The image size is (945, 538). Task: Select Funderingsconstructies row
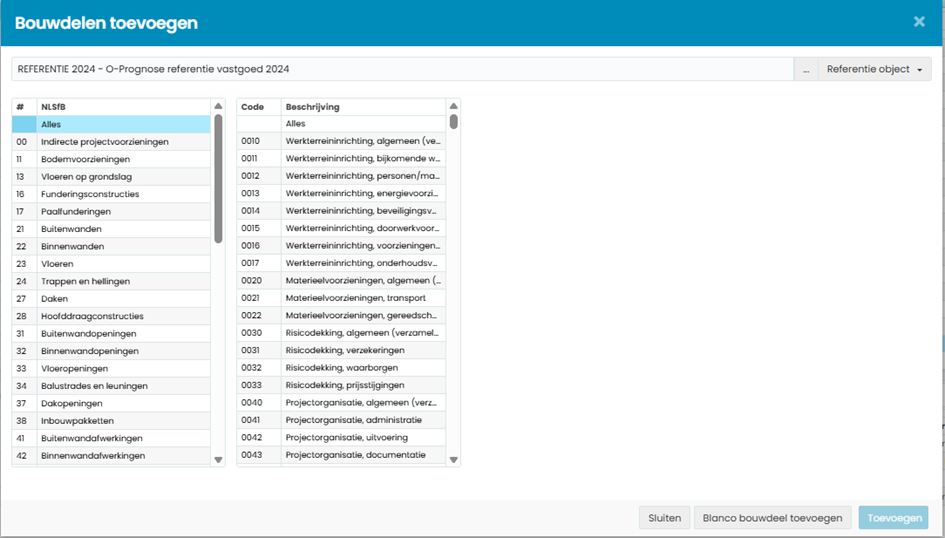pos(111,194)
